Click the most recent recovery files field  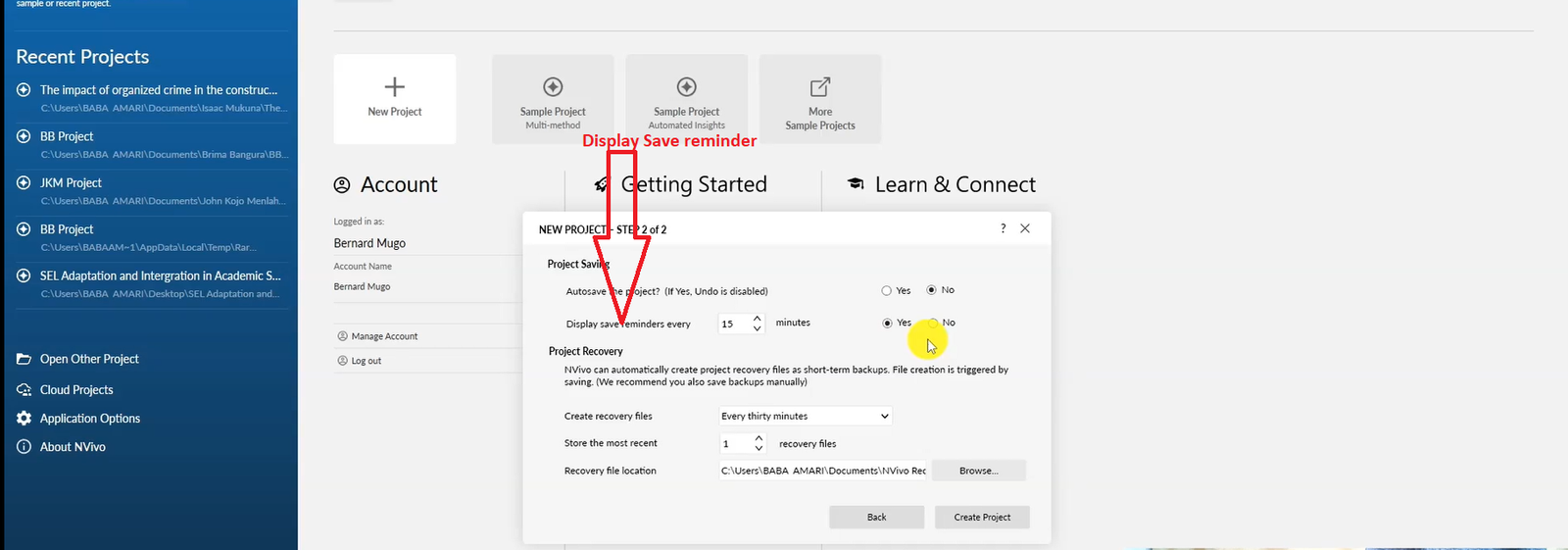[x=736, y=443]
